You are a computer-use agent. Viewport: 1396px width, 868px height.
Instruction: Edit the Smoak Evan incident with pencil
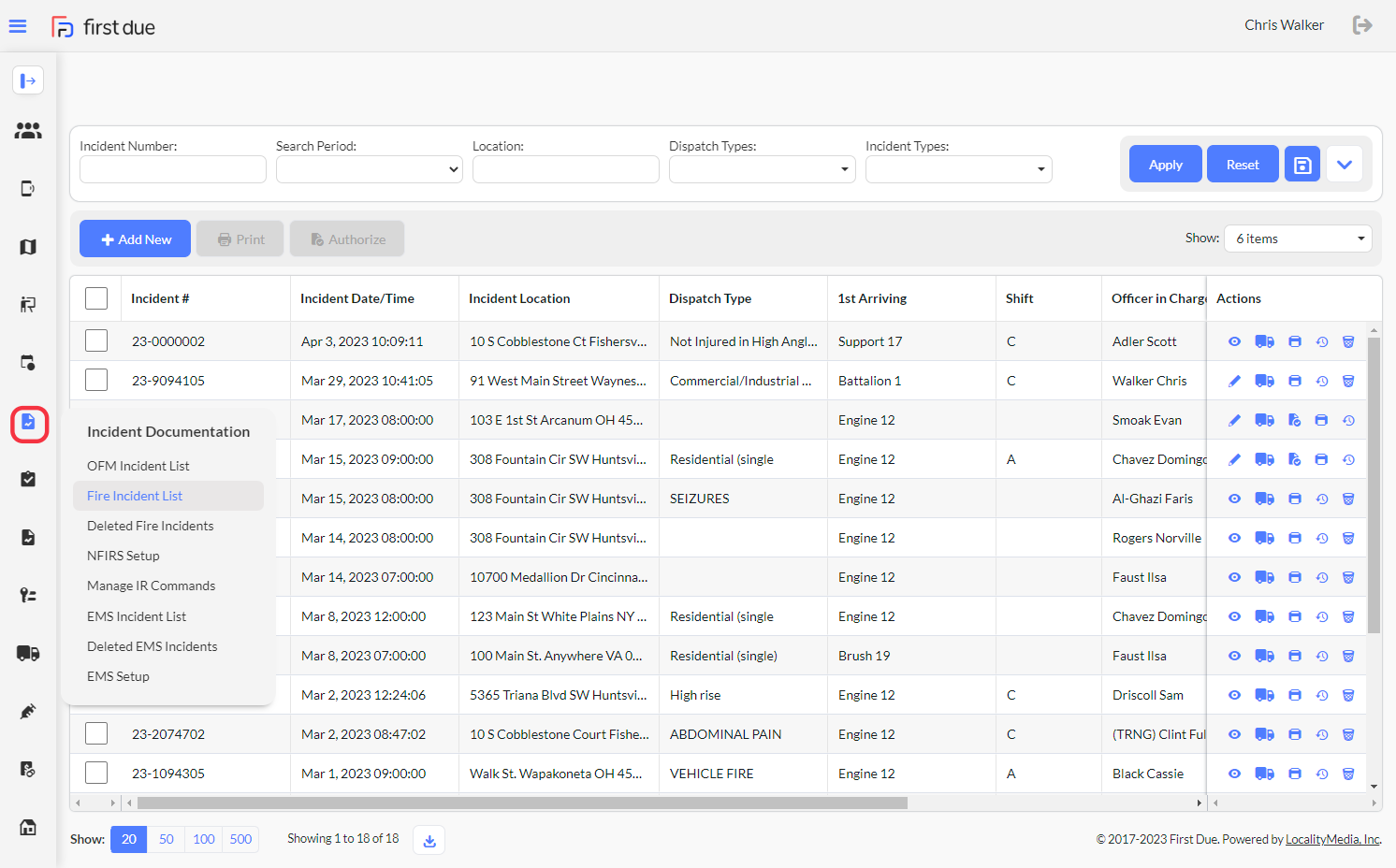1234,420
